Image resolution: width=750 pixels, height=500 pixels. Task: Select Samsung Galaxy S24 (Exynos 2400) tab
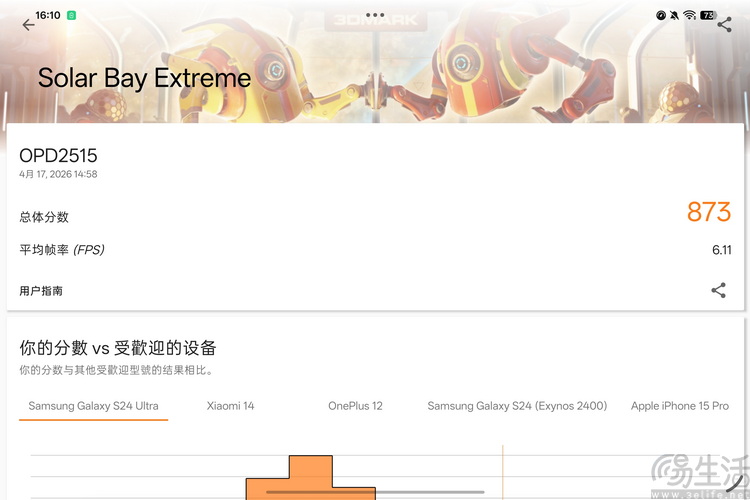tap(517, 406)
